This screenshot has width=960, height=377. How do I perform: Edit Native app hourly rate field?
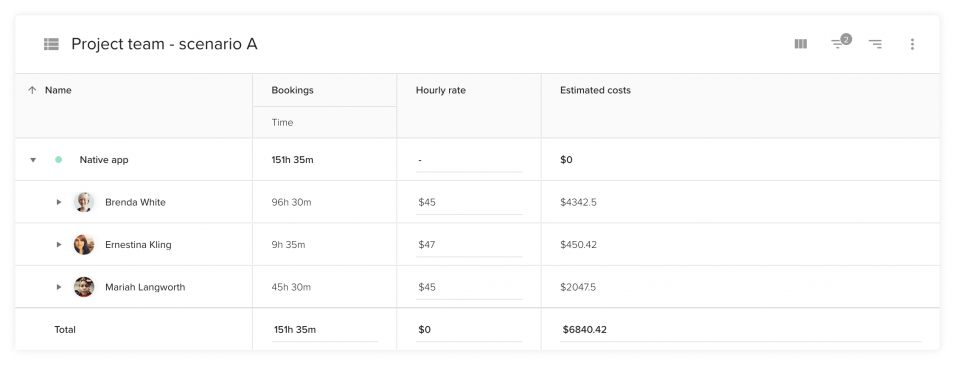469,160
